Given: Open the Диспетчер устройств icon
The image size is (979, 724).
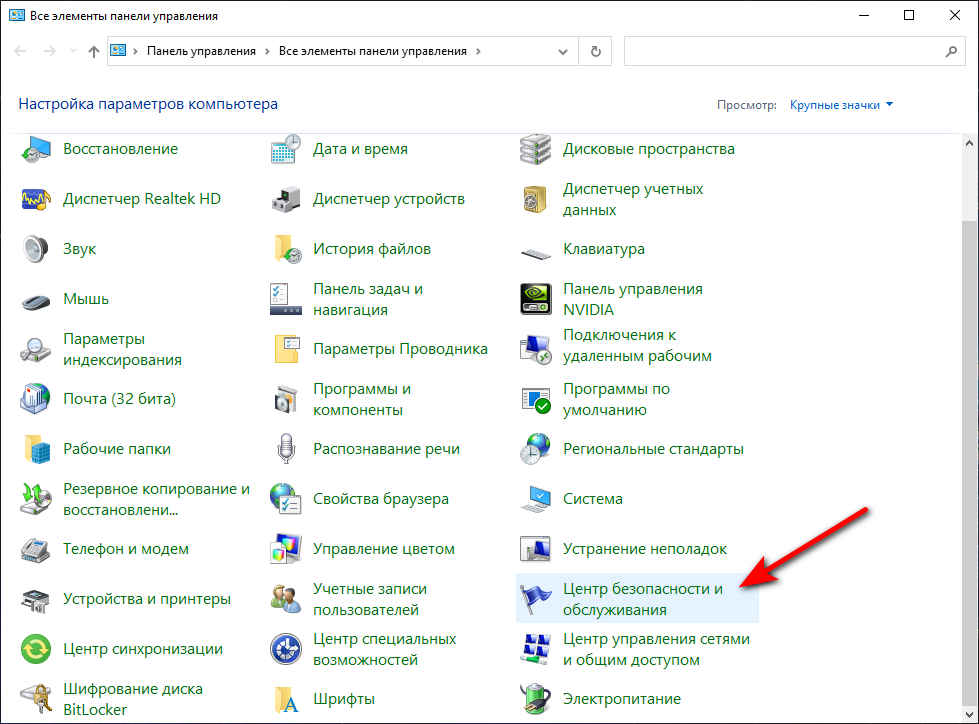Looking at the screenshot, I should tap(286, 199).
